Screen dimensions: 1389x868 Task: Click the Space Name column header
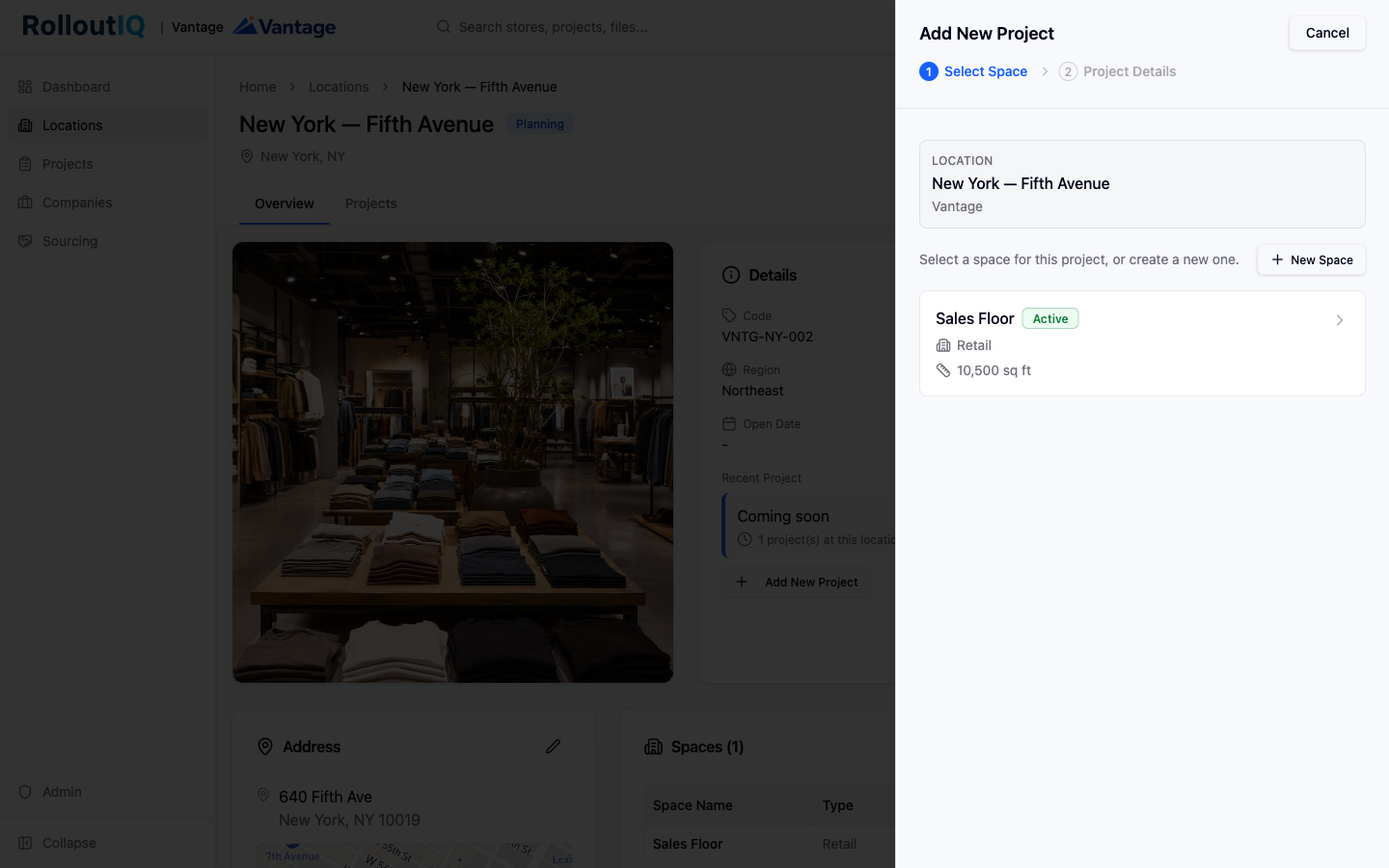693,805
